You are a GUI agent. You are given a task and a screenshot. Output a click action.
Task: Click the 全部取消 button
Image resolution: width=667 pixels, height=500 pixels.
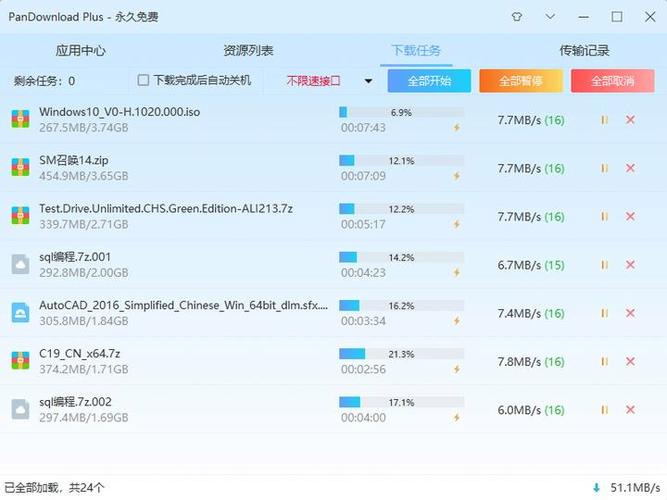(613, 81)
